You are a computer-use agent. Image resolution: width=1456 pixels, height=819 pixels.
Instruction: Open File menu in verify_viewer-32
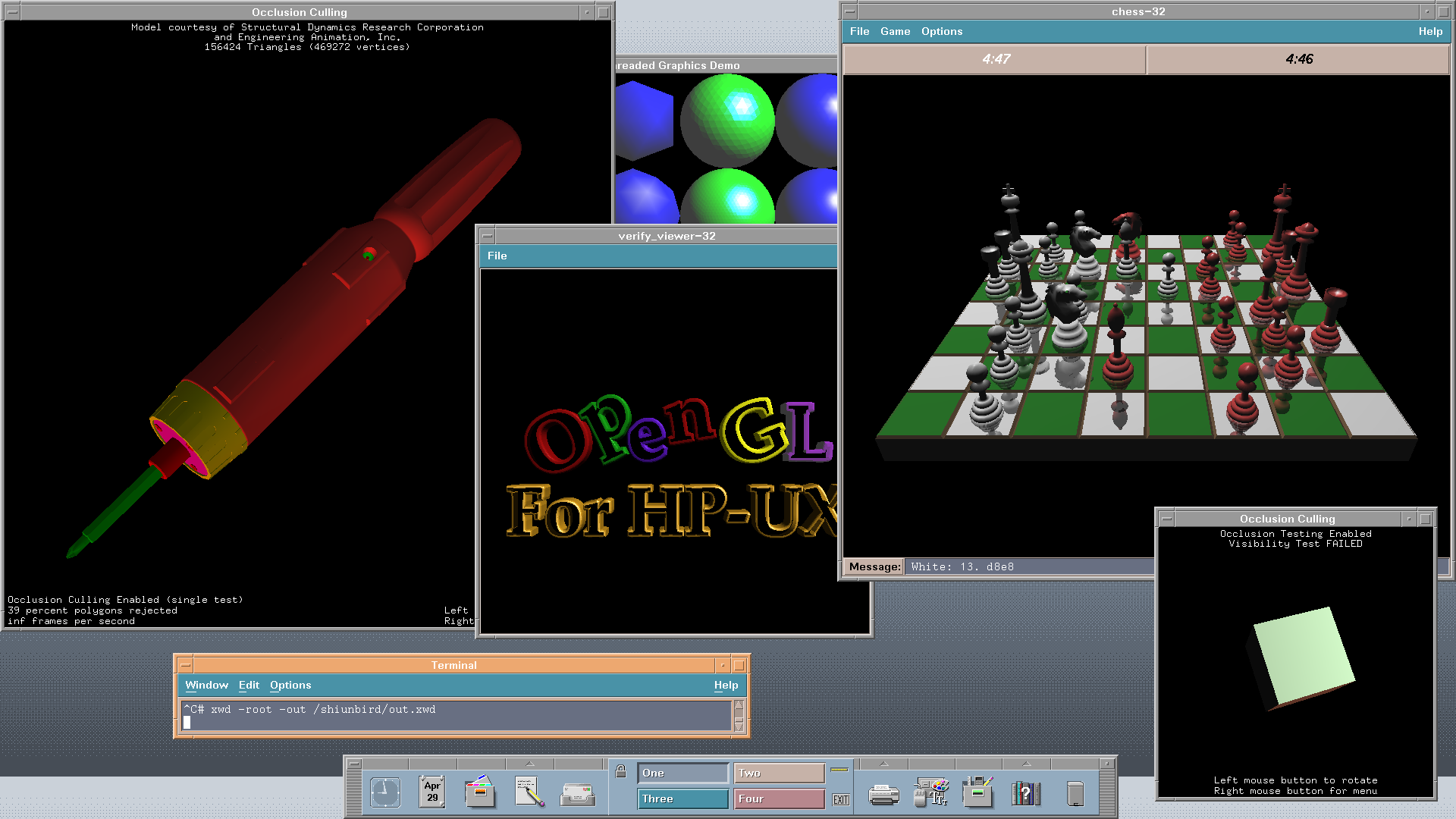coord(497,256)
